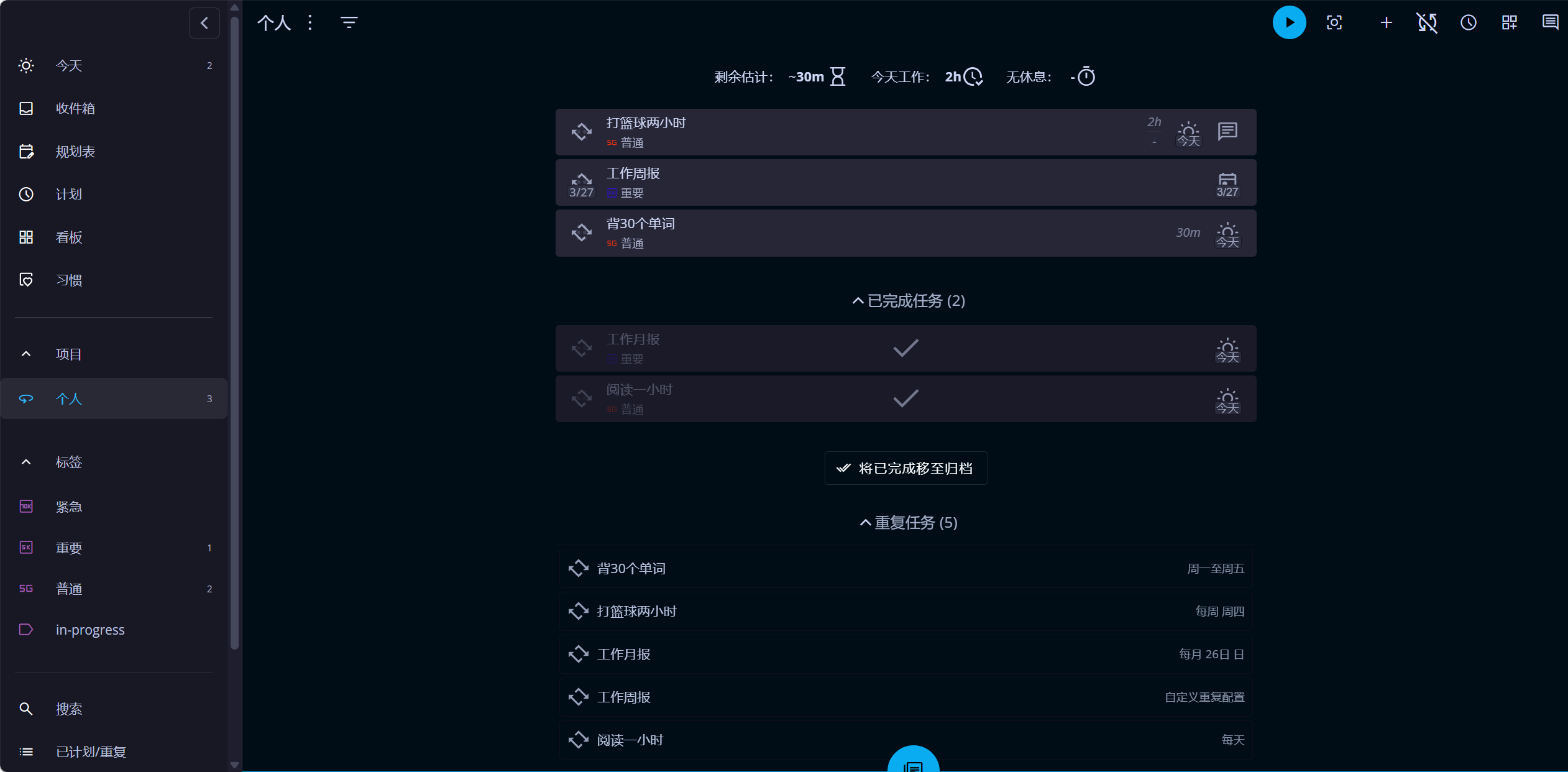The height and width of the screenshot is (772, 1568).
Task: Open the filter and sort menu
Action: [349, 23]
